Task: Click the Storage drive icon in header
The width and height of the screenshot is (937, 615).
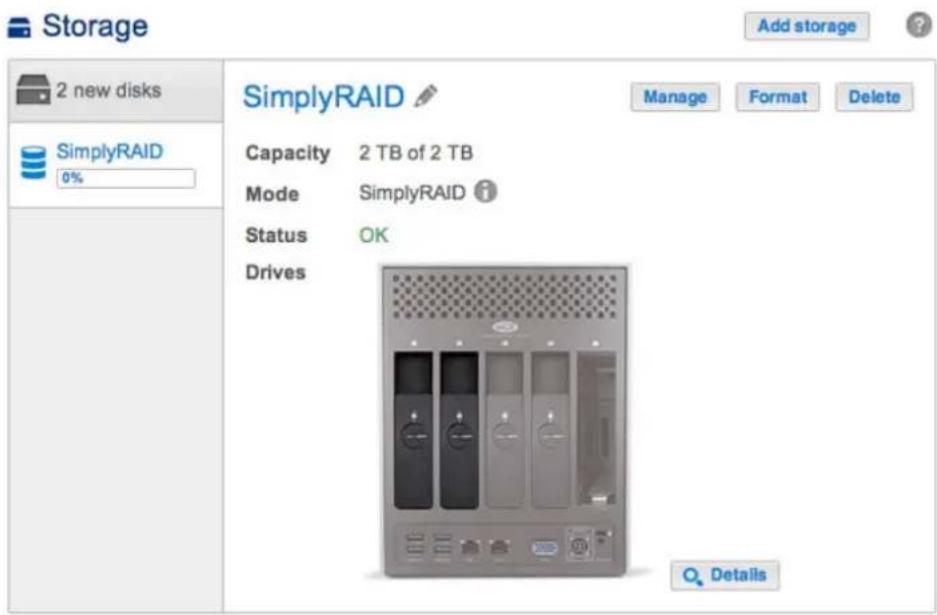Action: pyautogui.click(x=19, y=27)
